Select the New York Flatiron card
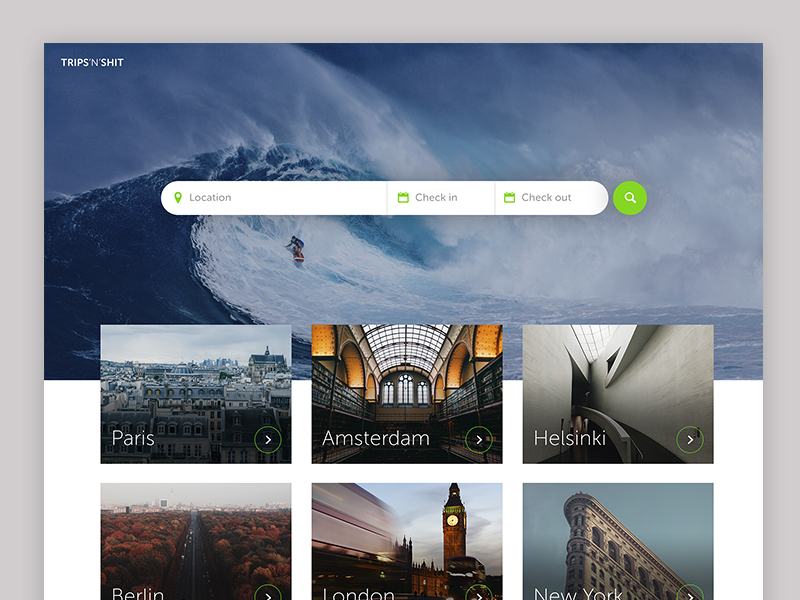Viewport: 800px width, 600px height. 618,535
